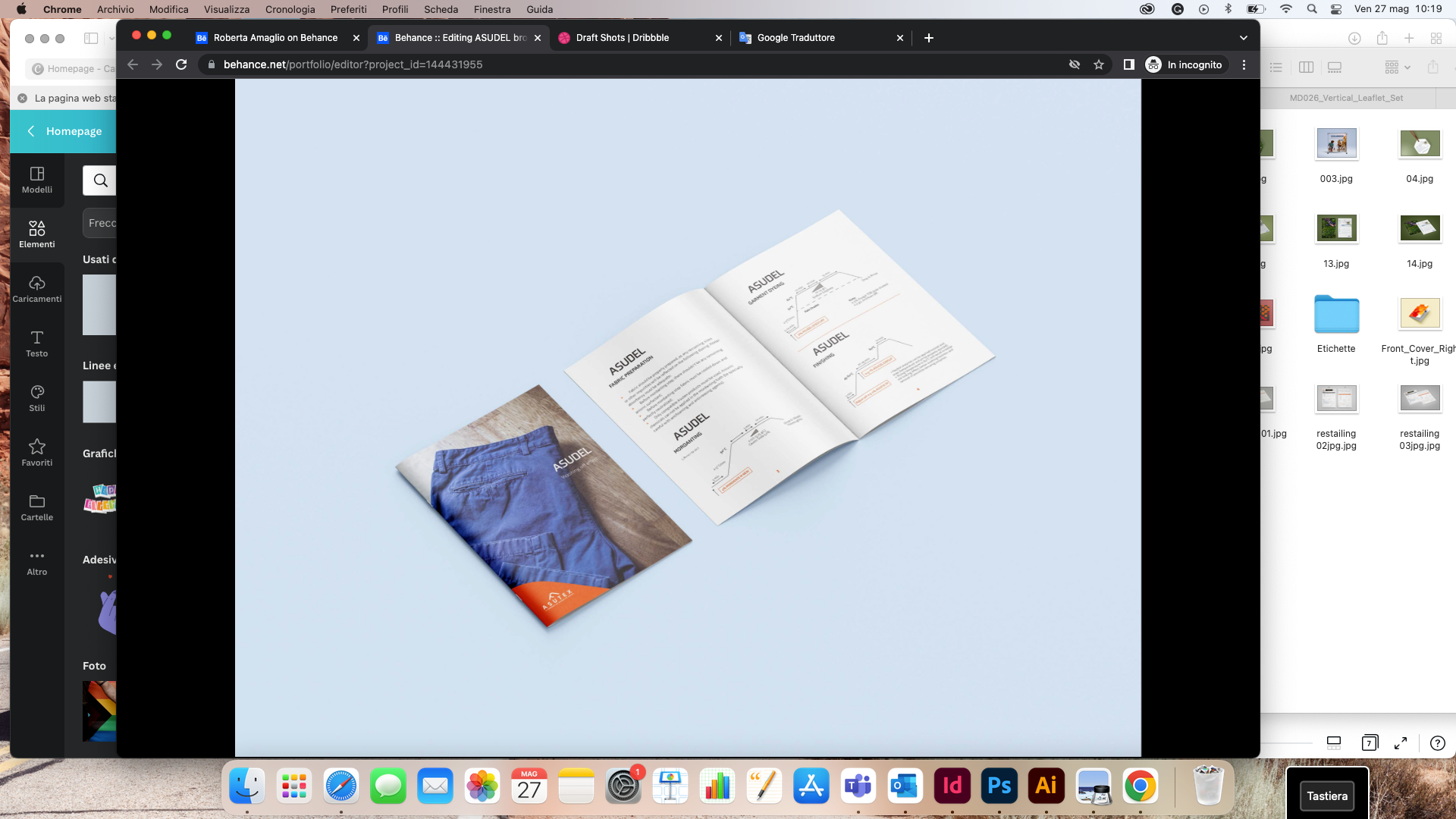The height and width of the screenshot is (819, 1456).
Task: Click the brochure mockup image
Action: [688, 418]
